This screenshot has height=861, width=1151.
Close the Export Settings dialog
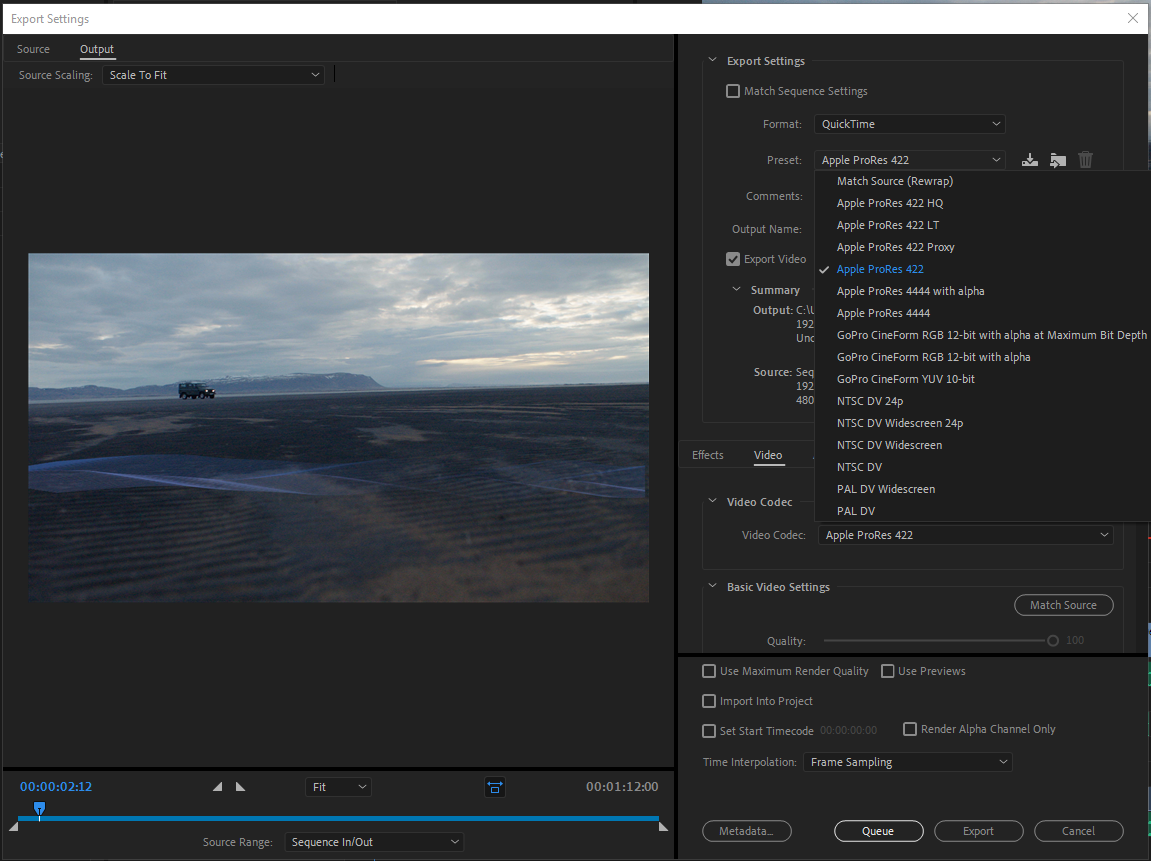tap(1133, 18)
